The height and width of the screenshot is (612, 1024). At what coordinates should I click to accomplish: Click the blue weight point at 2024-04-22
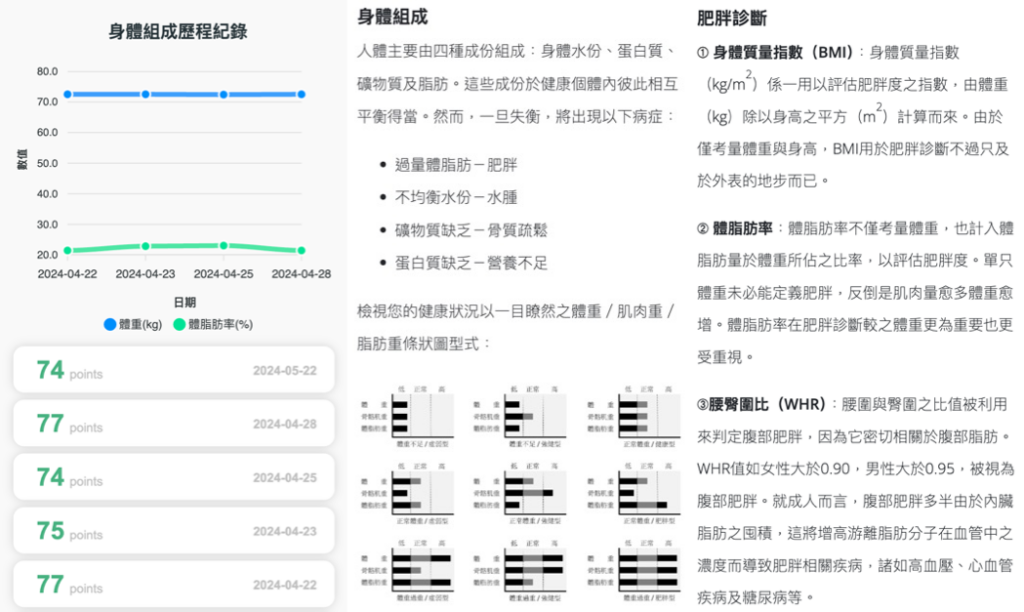coord(67,94)
